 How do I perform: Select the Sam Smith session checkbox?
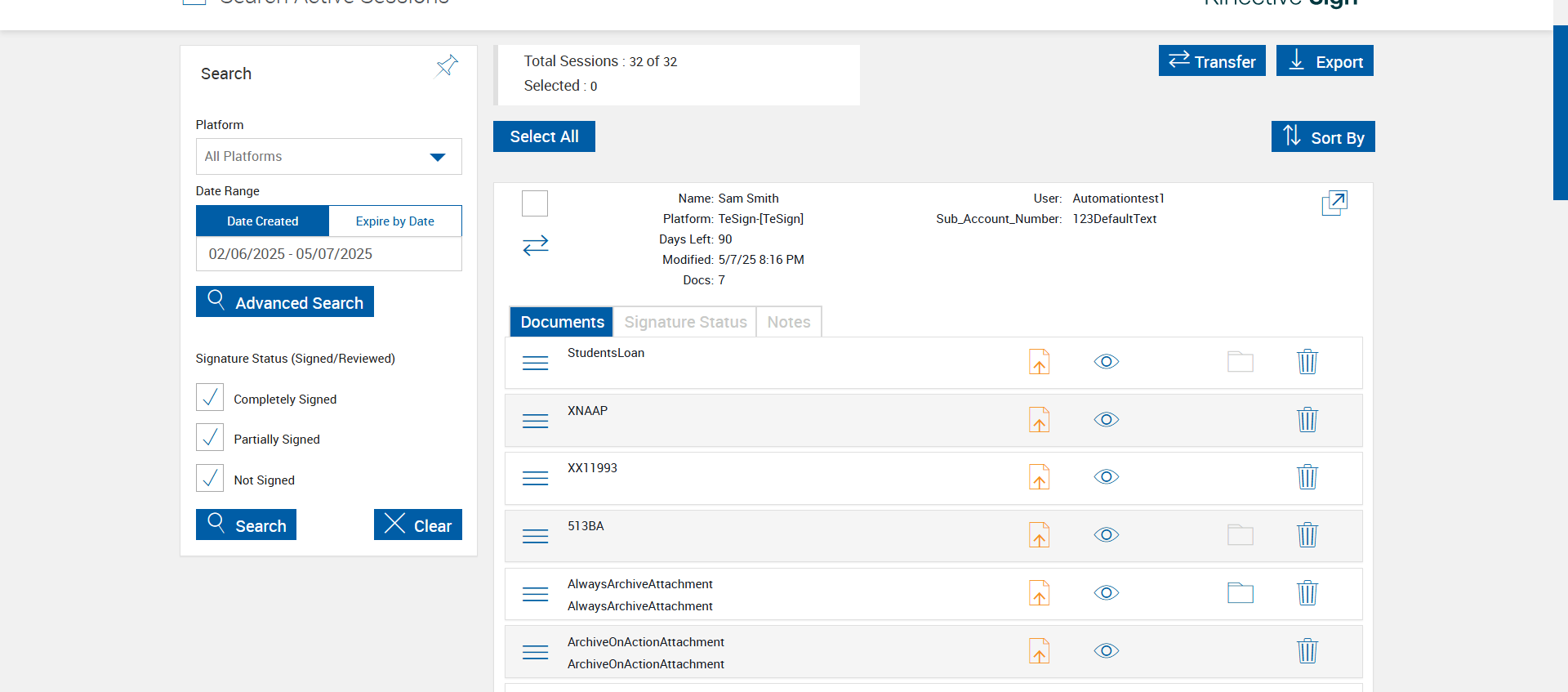tap(535, 203)
